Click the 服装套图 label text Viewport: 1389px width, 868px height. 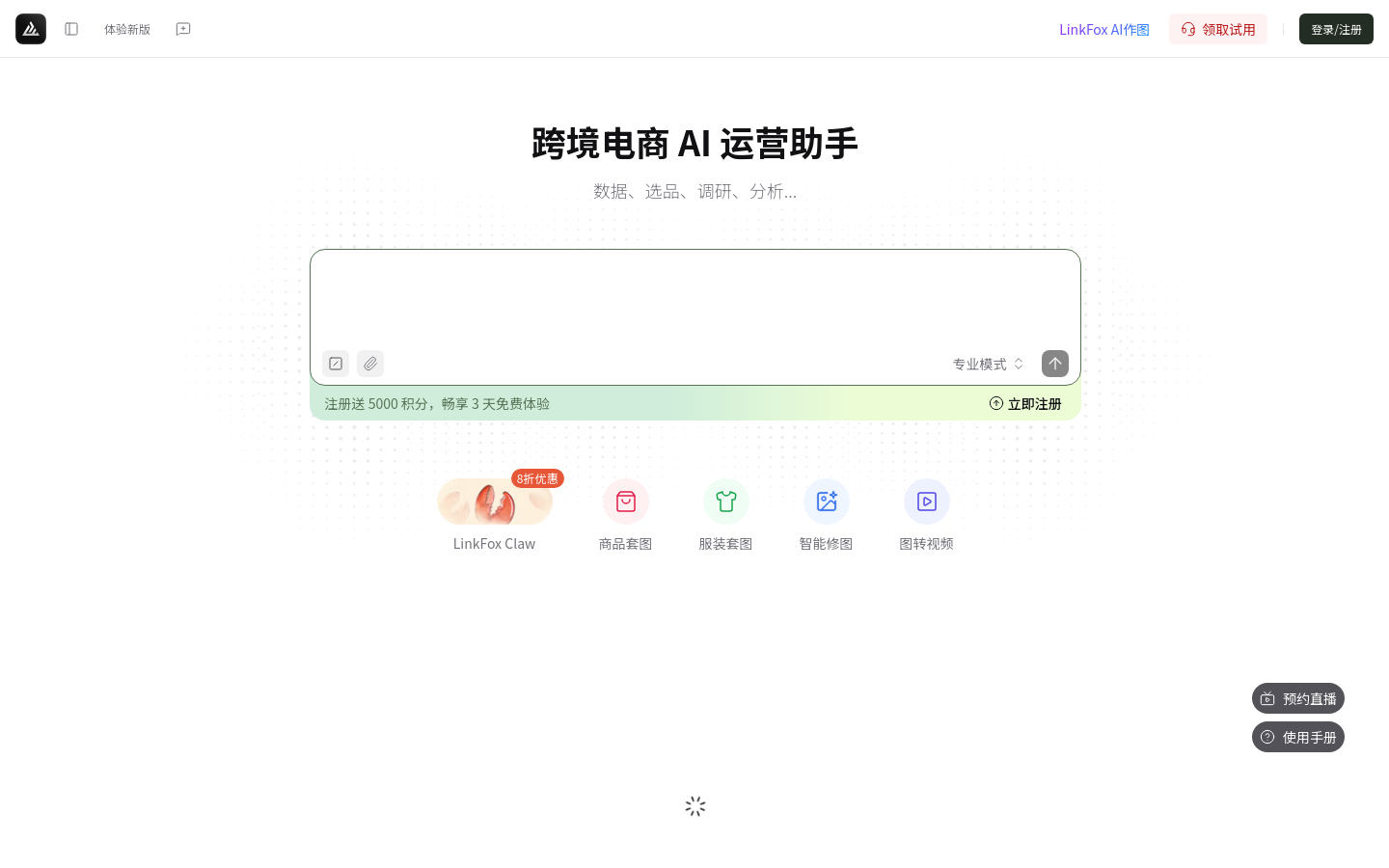tap(726, 544)
